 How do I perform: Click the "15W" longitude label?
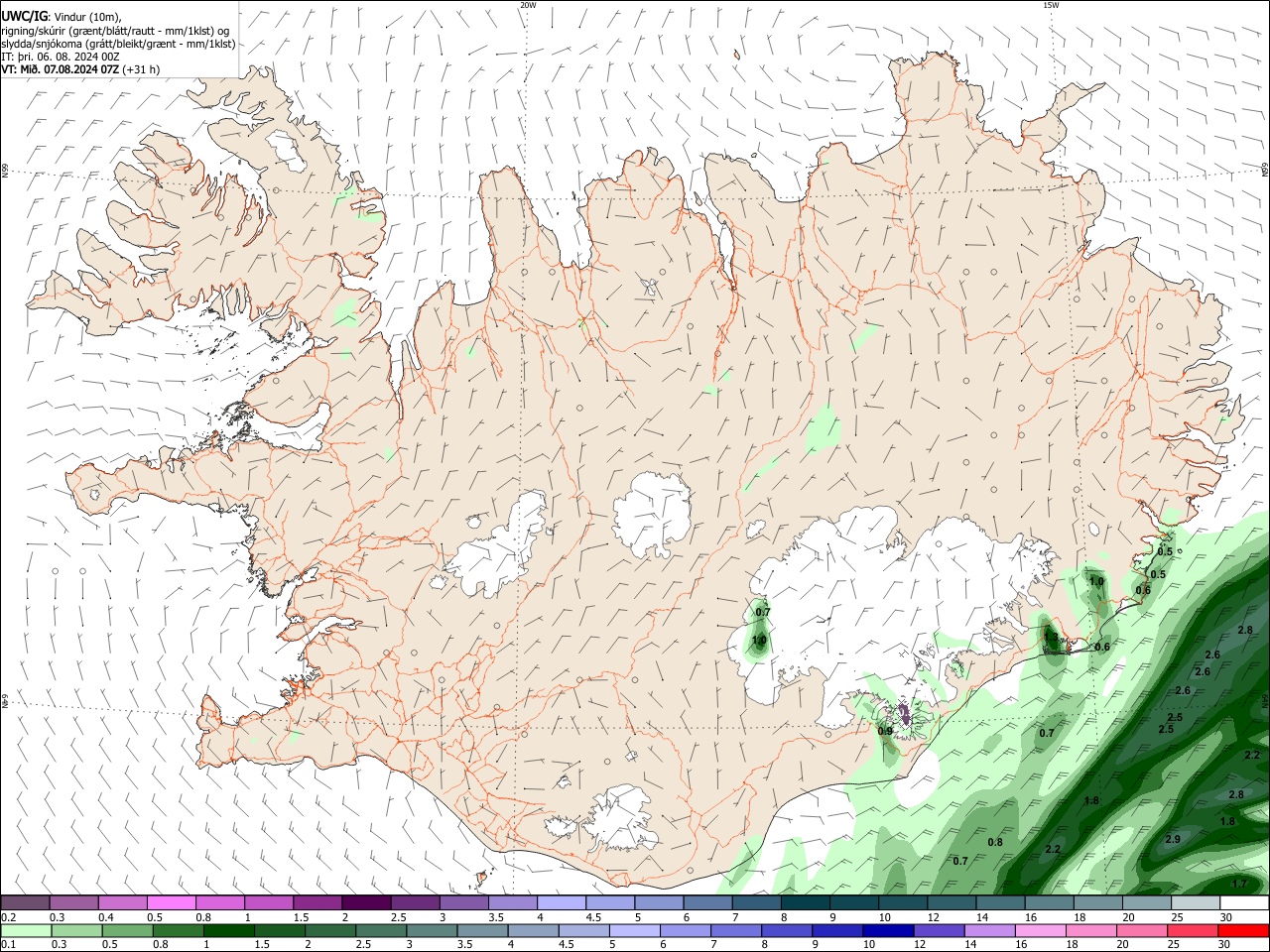coord(1050,5)
